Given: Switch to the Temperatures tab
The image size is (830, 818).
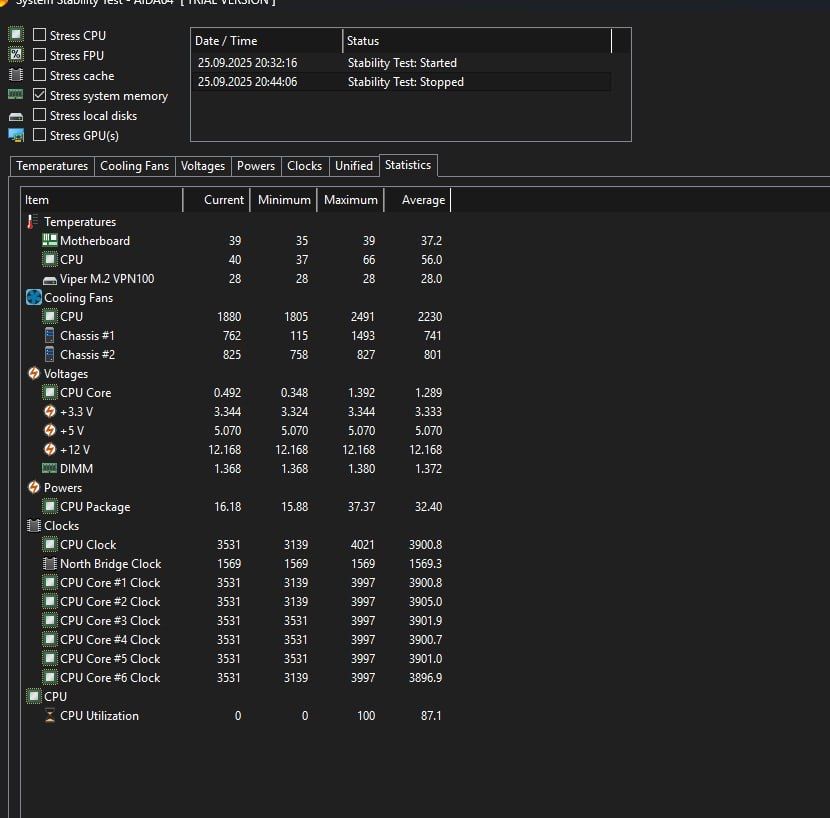Looking at the screenshot, I should [x=52, y=166].
